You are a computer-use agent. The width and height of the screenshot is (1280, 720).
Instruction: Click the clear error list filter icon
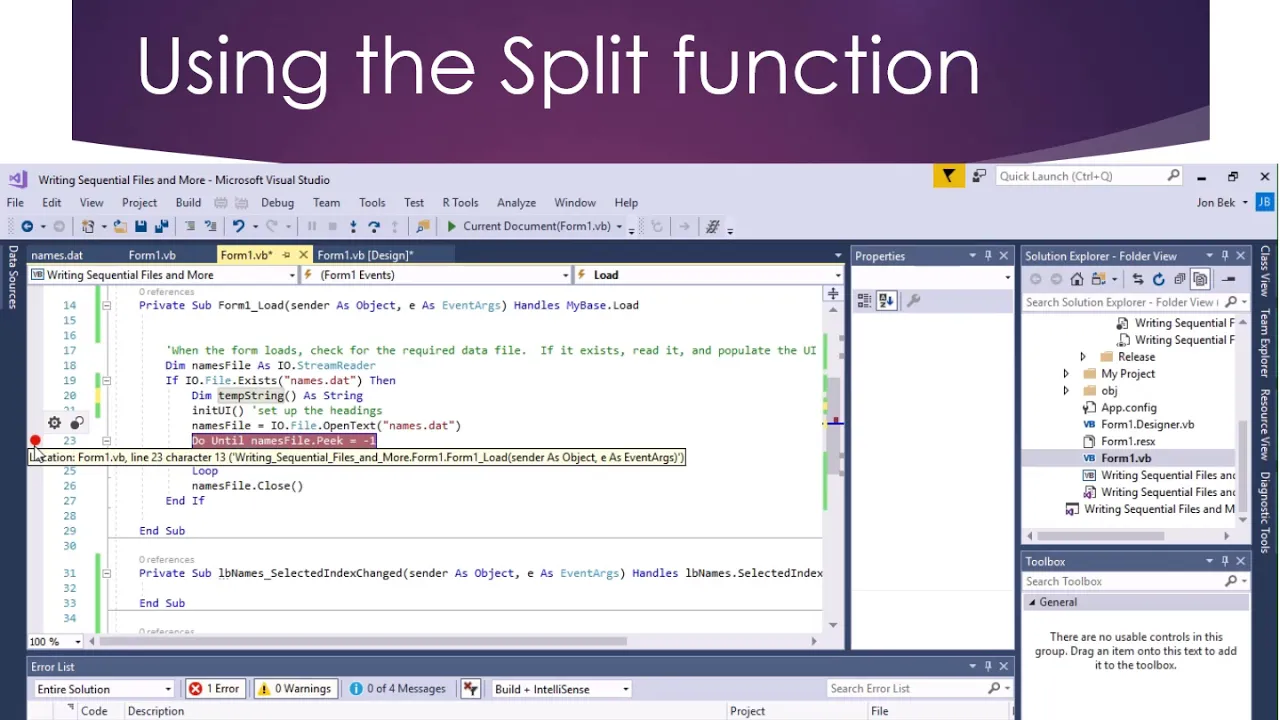tap(470, 689)
